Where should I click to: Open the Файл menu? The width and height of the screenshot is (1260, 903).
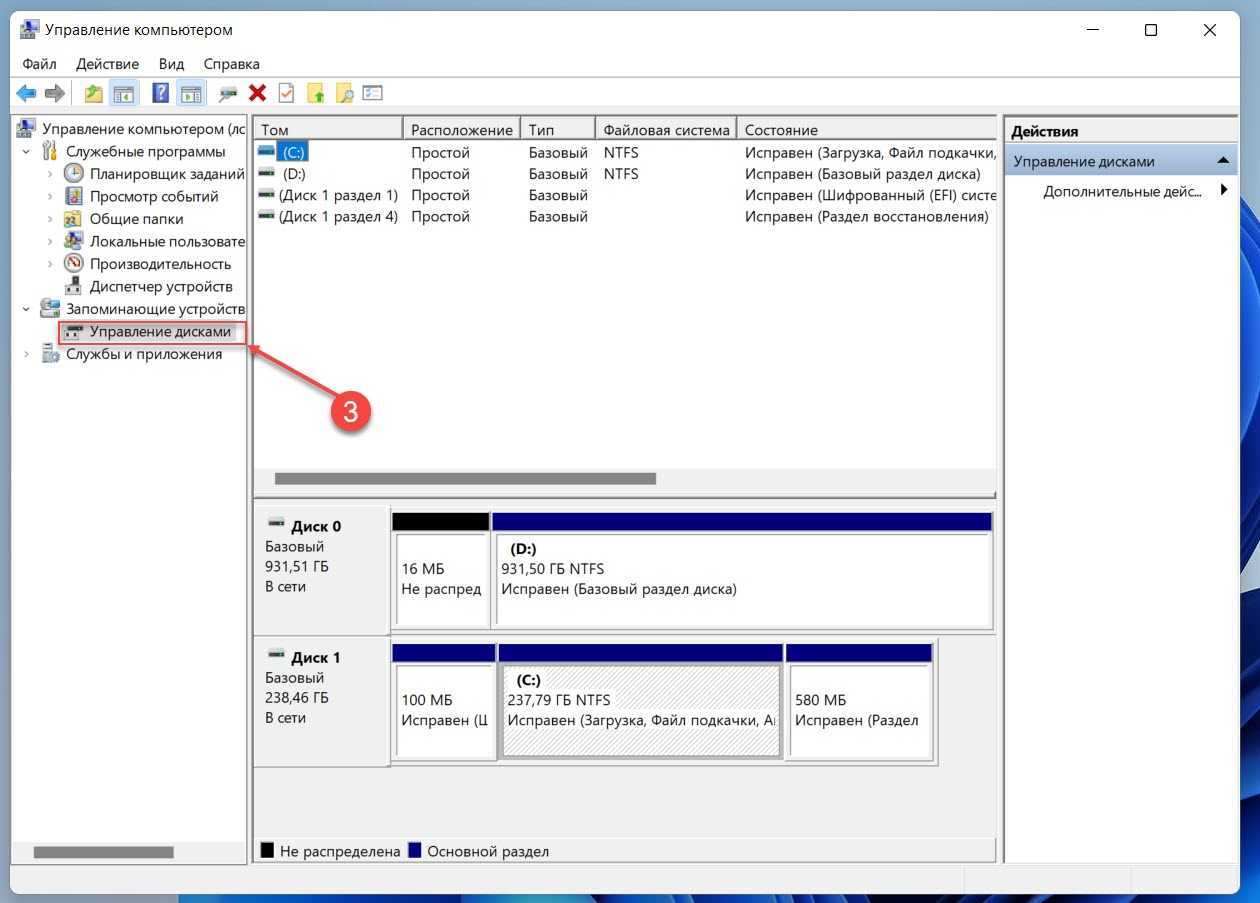coord(39,64)
